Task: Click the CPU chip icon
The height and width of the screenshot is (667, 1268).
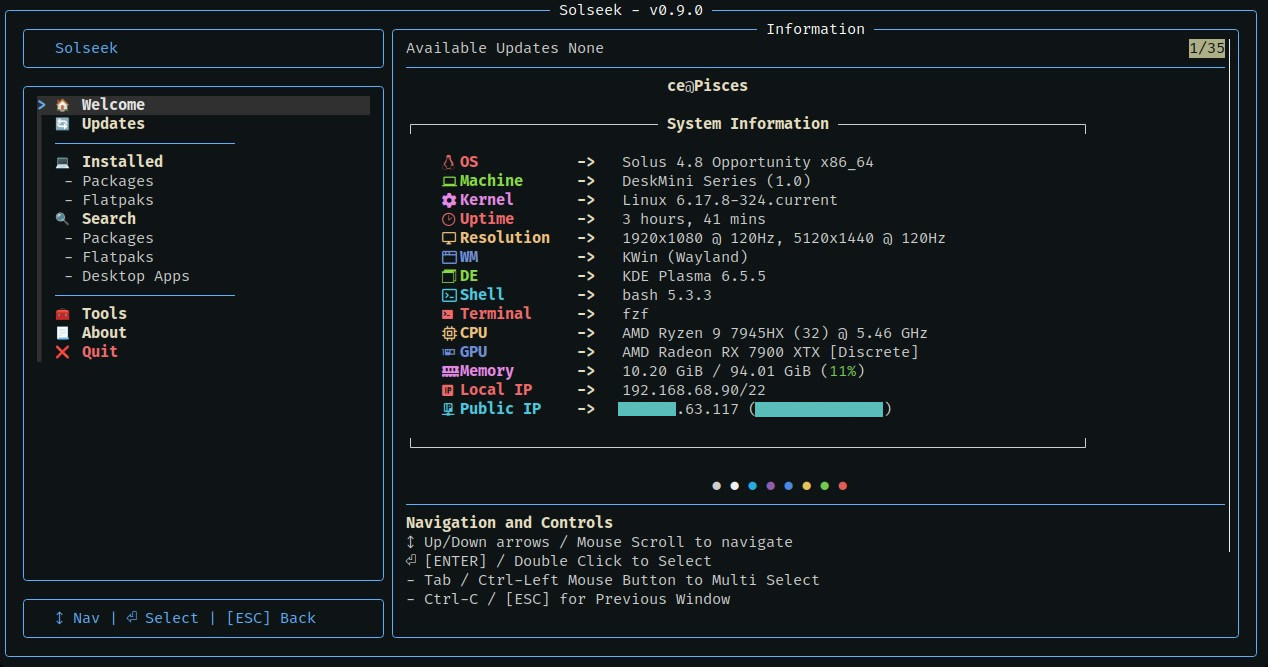Action: click(448, 333)
